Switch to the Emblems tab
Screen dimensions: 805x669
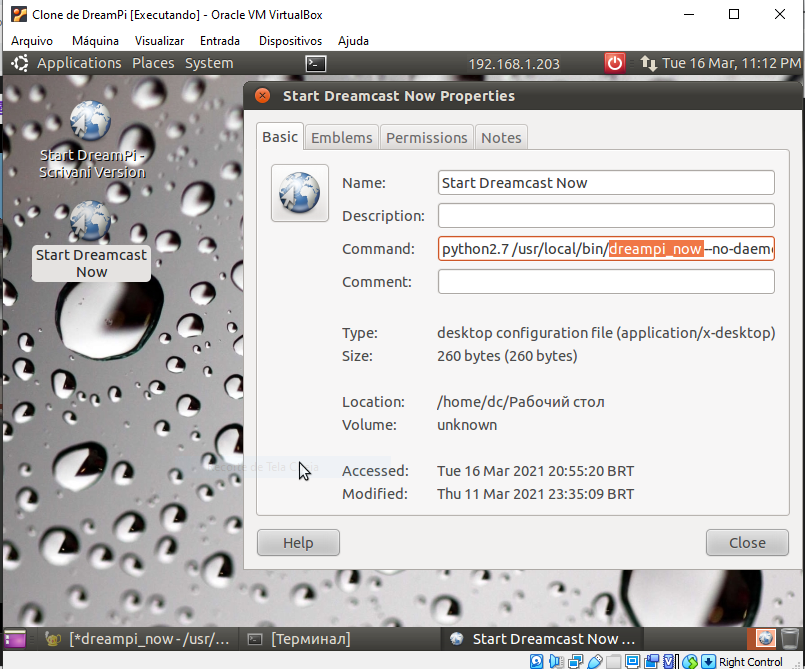click(x=341, y=138)
